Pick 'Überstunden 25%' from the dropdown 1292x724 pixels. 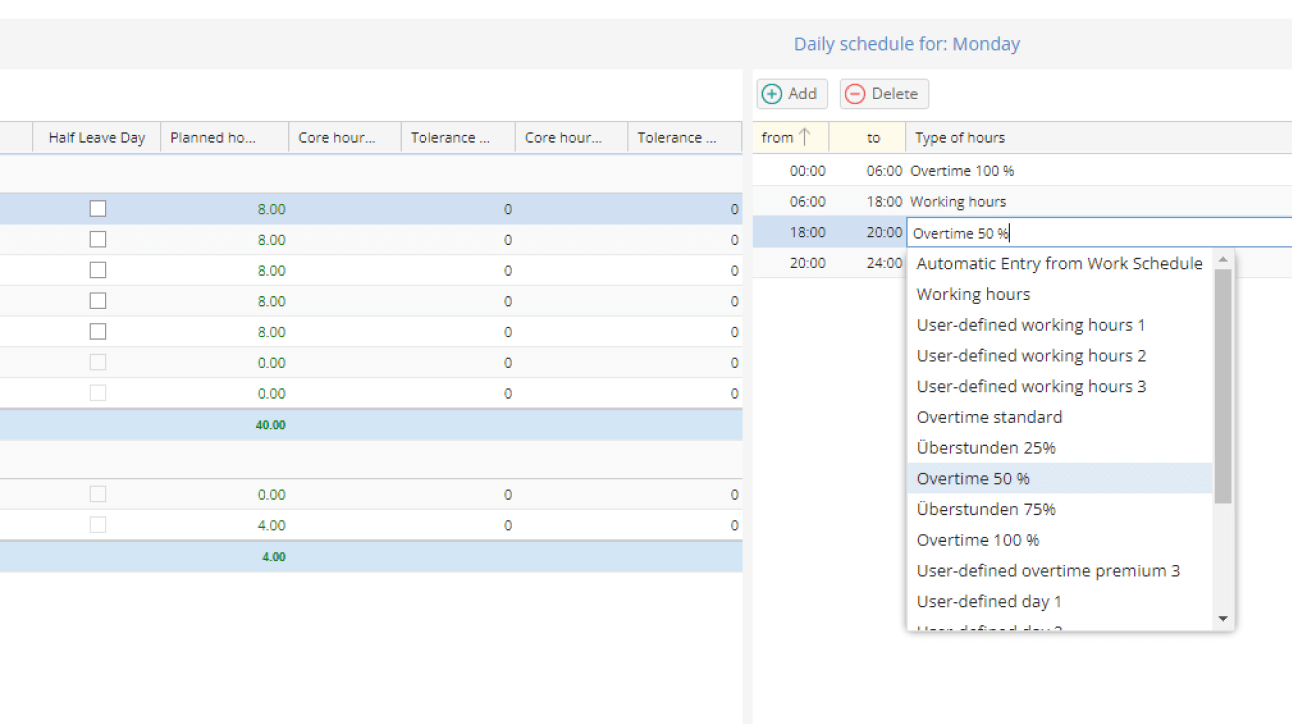985,448
